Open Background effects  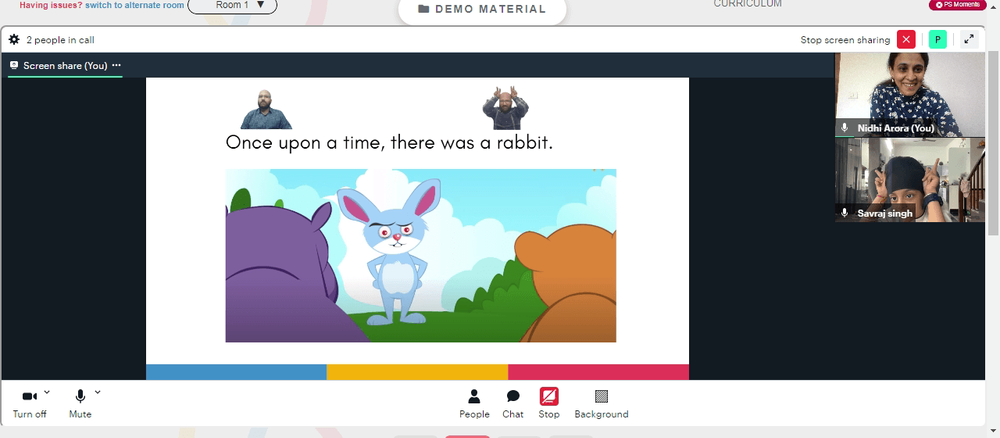pyautogui.click(x=601, y=404)
